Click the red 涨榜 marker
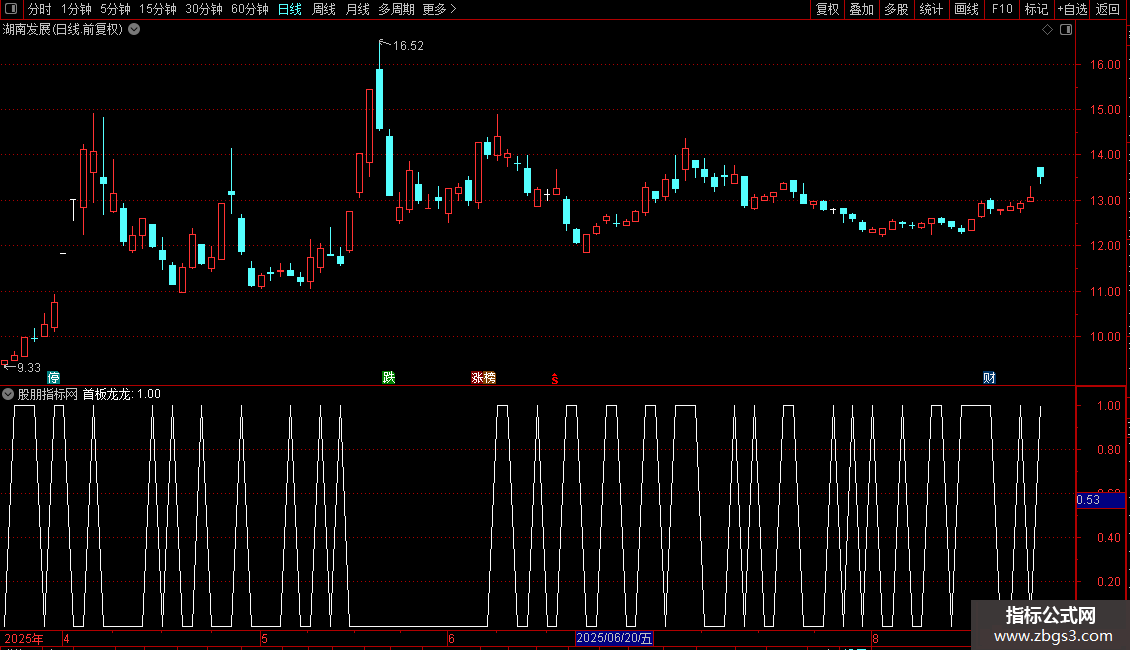This screenshot has width=1130, height=650. pos(484,378)
